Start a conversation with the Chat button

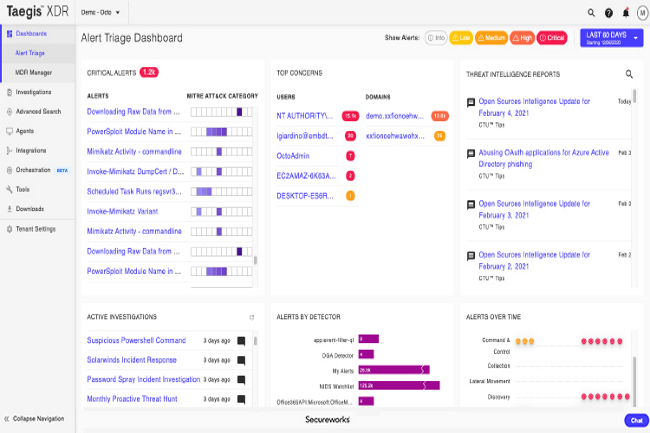636,420
